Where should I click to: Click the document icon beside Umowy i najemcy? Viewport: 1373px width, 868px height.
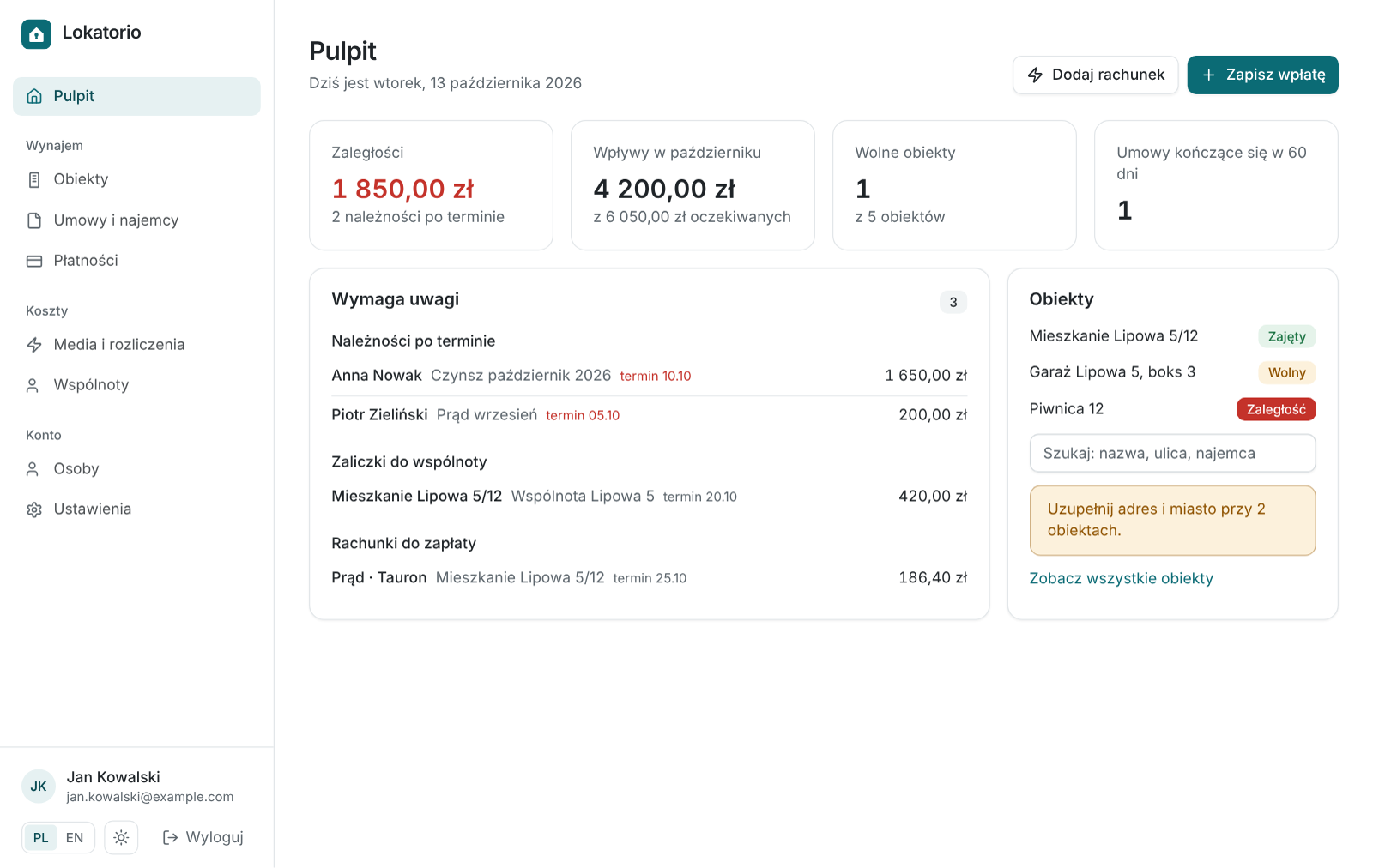click(x=34, y=220)
